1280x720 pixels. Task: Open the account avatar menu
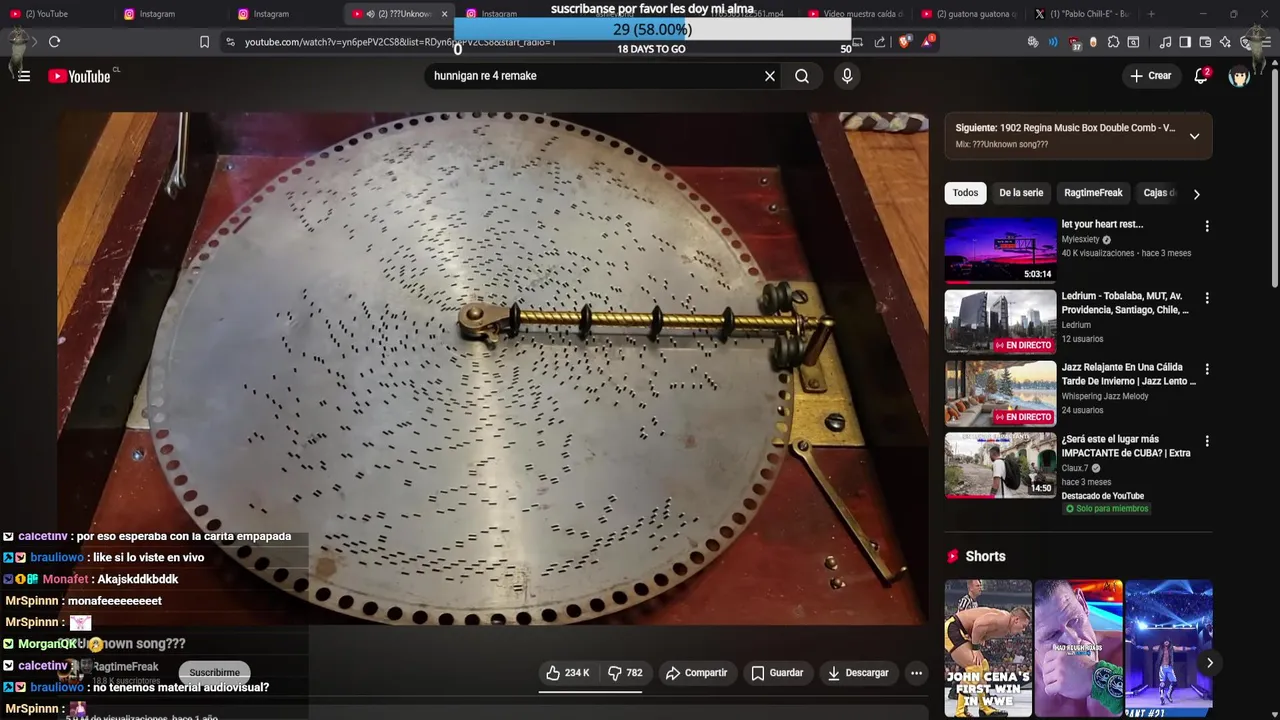(1240, 76)
